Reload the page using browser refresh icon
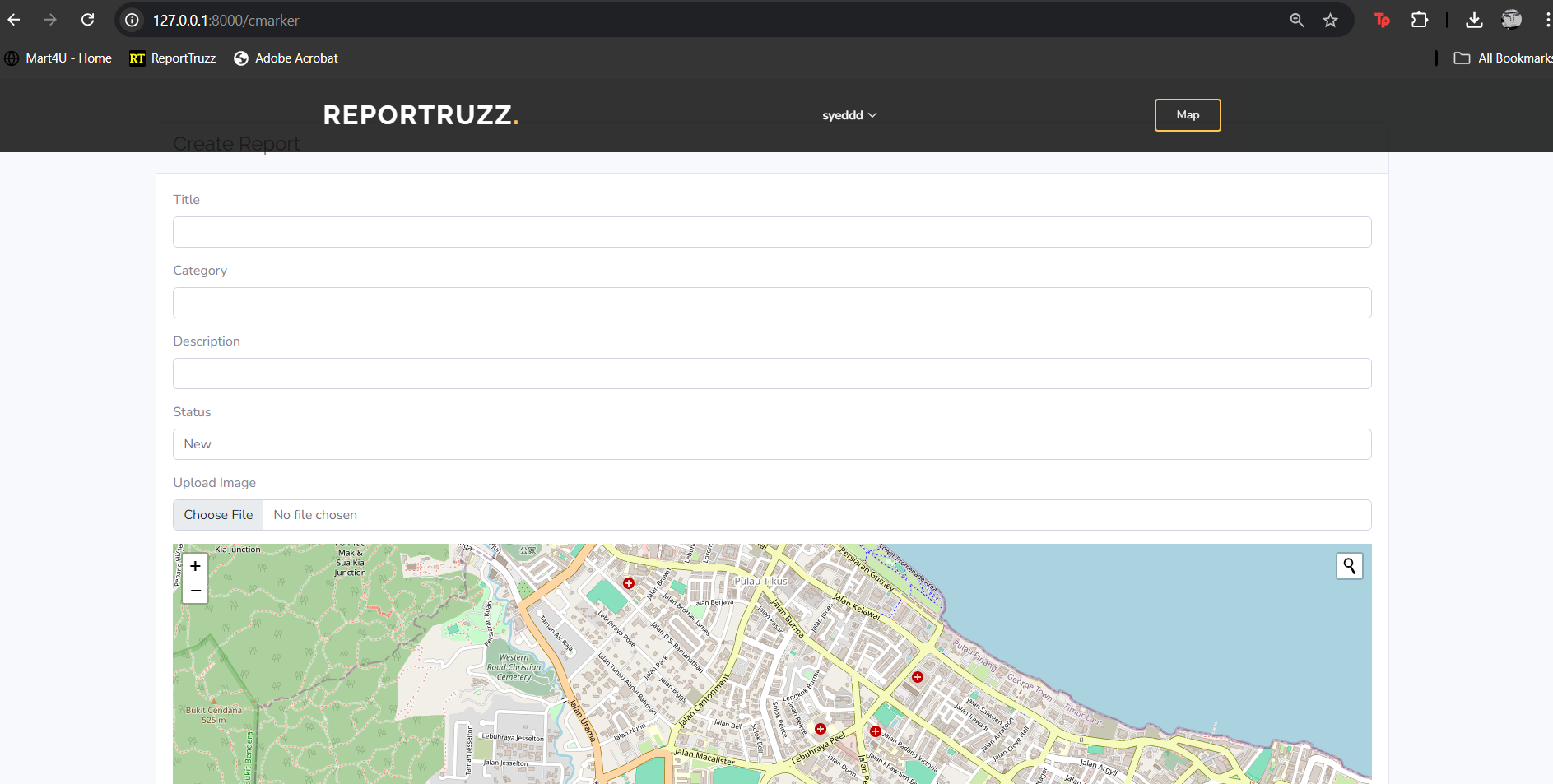Image resolution: width=1553 pixels, height=784 pixels. [x=88, y=20]
